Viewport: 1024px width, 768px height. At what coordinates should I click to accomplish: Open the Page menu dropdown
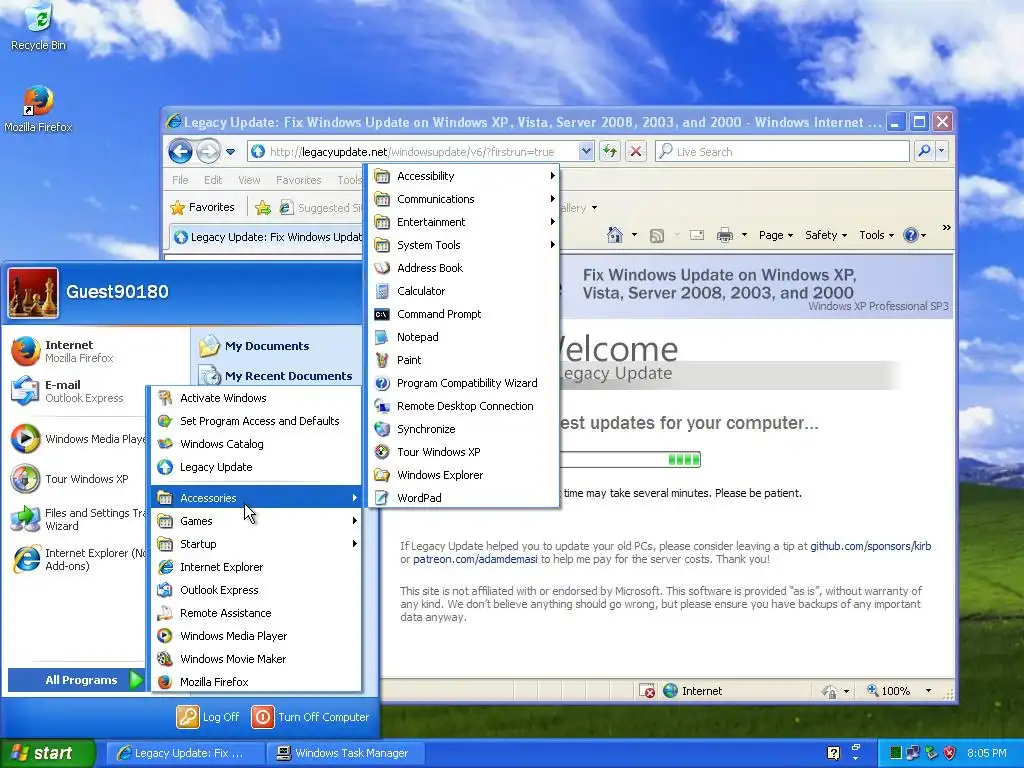pos(776,235)
